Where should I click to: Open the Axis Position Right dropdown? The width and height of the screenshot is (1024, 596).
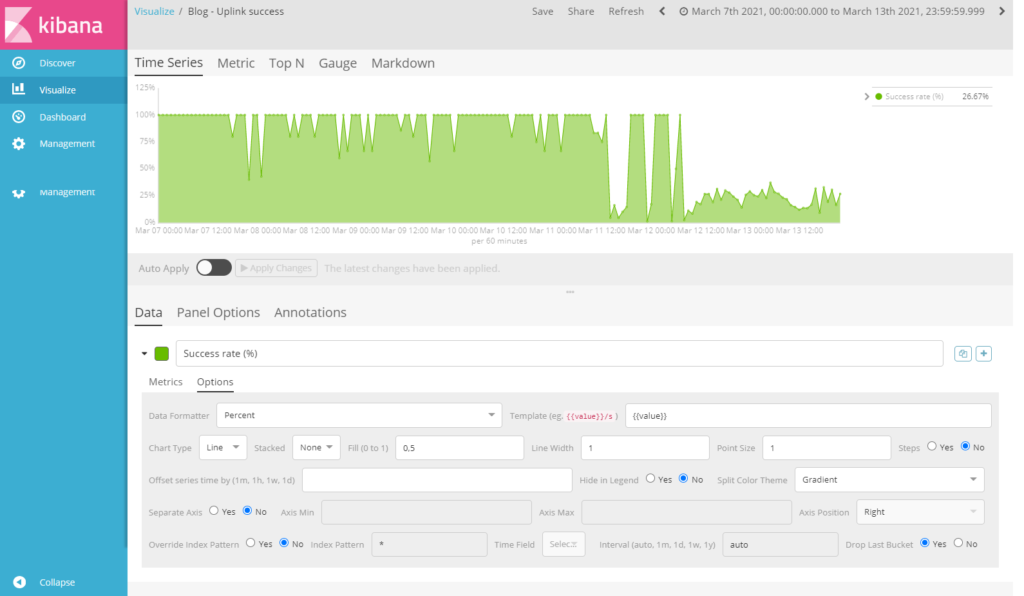pyautogui.click(x=920, y=512)
